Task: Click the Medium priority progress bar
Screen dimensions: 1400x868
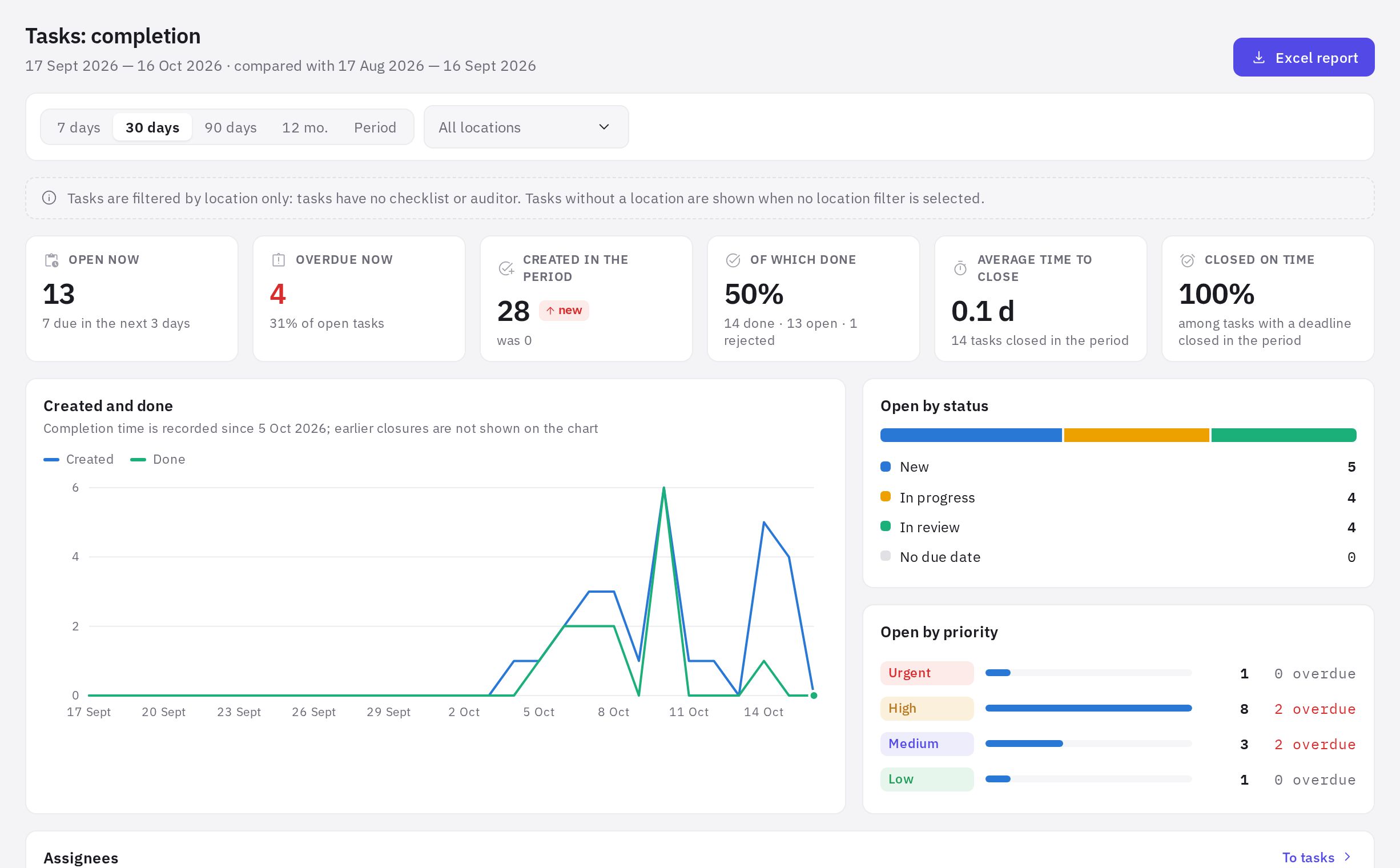Action: tap(1088, 744)
